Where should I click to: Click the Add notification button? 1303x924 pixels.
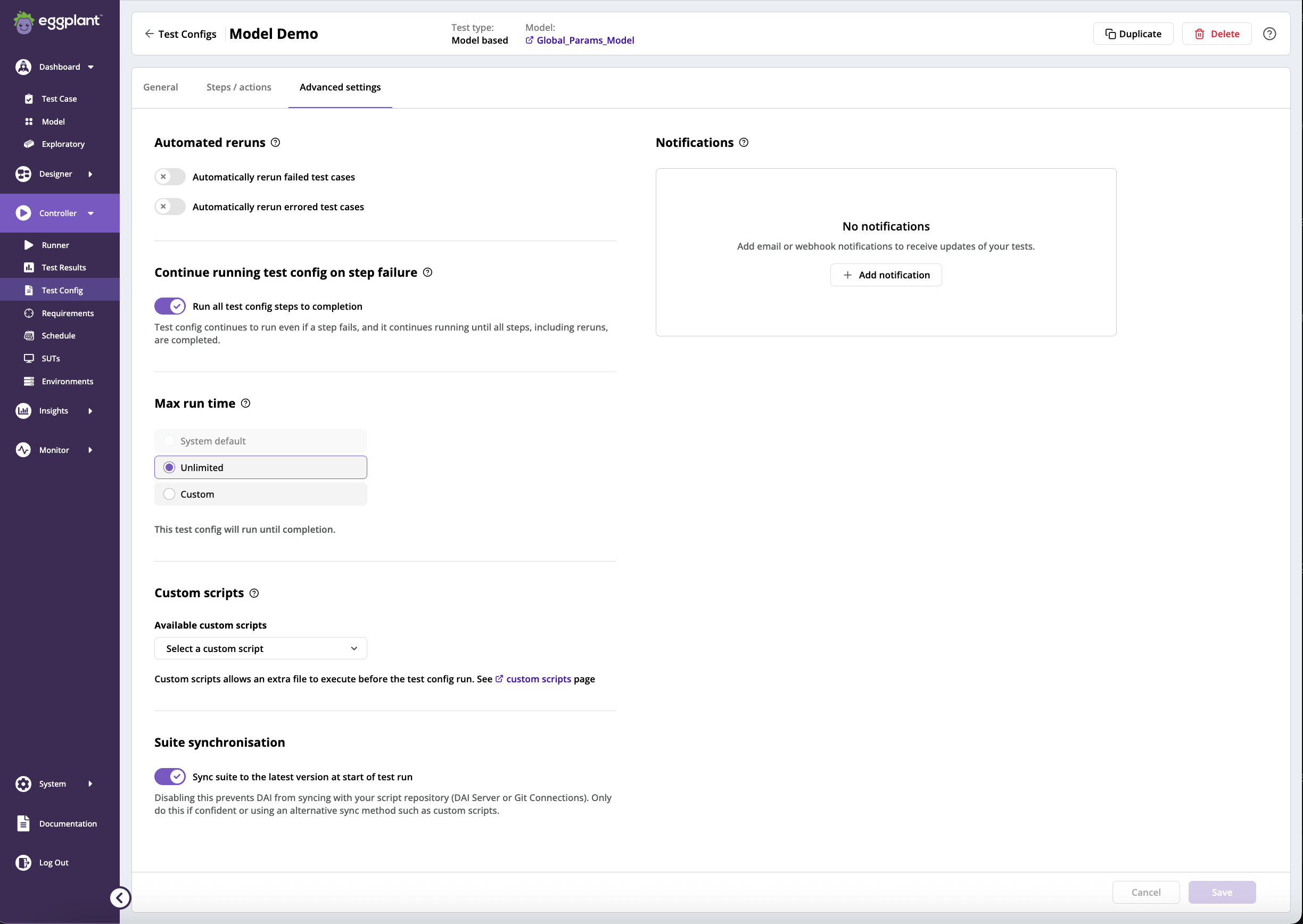(885, 275)
